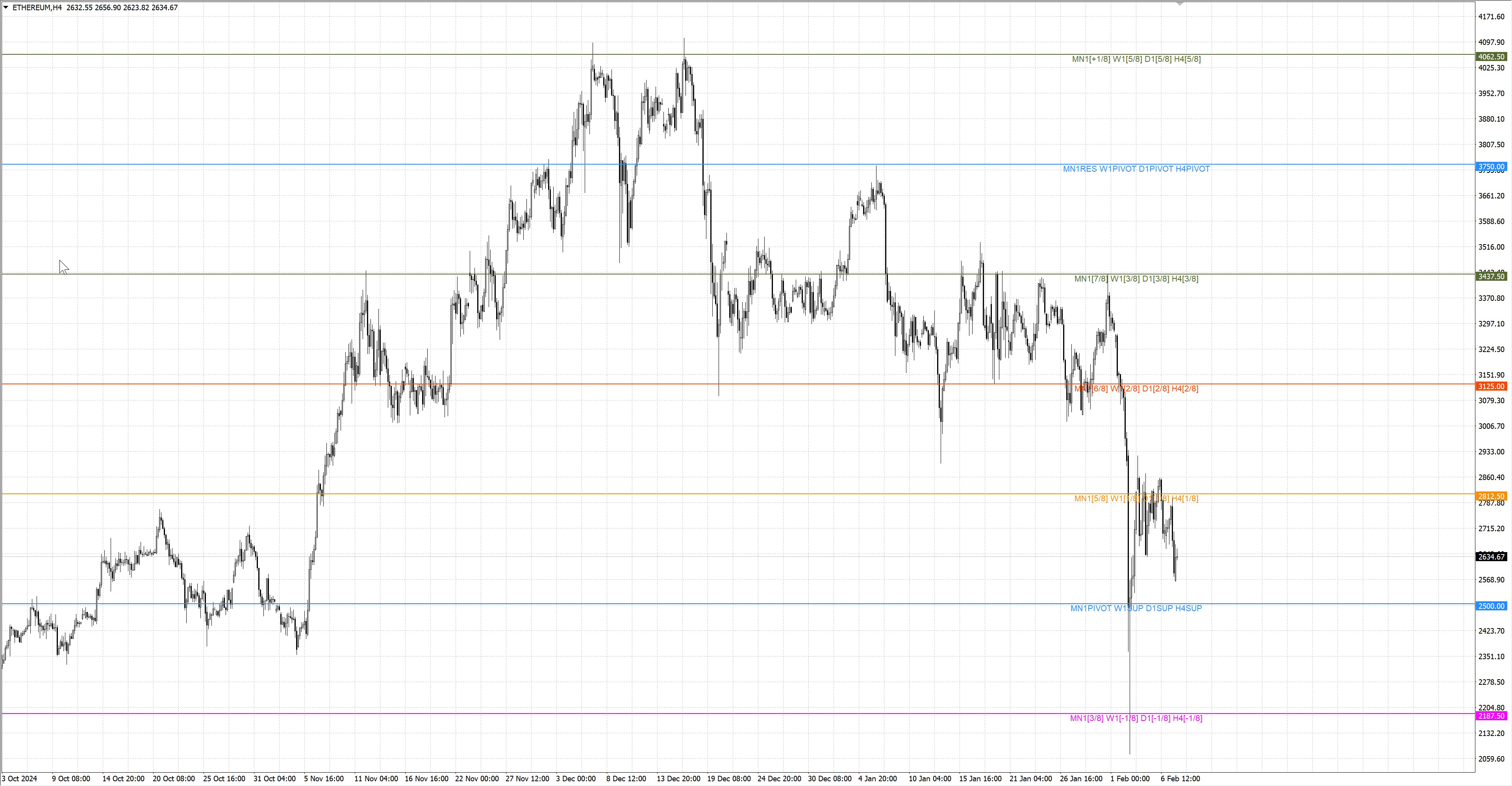Click the 3 Oct 2024 date label
The width and height of the screenshot is (1512, 786).
[19, 779]
